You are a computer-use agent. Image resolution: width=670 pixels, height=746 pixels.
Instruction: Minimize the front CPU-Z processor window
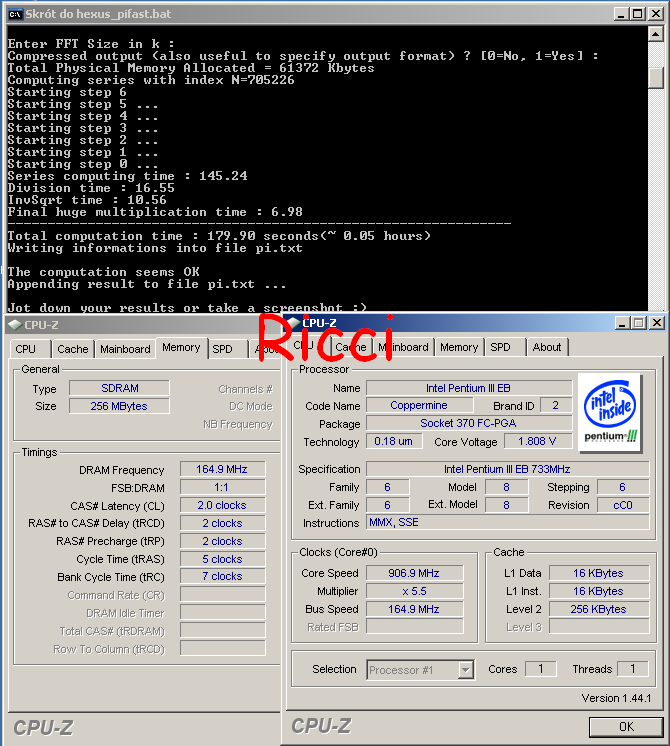[x=622, y=323]
